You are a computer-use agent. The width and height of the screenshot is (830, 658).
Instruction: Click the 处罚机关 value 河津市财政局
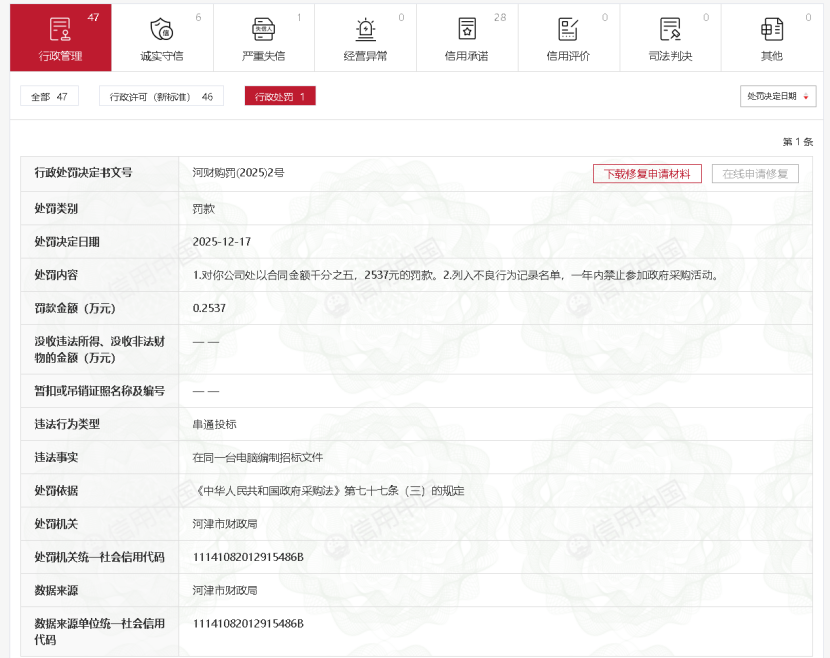click(x=225, y=524)
